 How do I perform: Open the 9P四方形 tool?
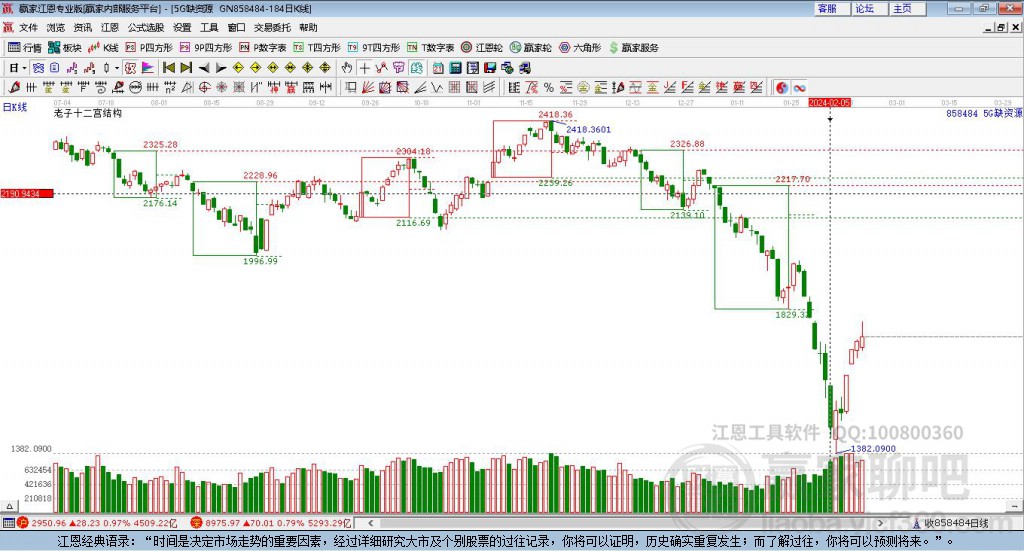[x=206, y=48]
